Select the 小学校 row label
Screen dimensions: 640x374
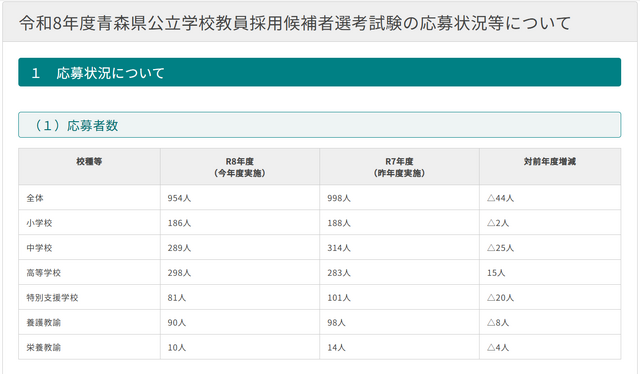click(x=39, y=223)
